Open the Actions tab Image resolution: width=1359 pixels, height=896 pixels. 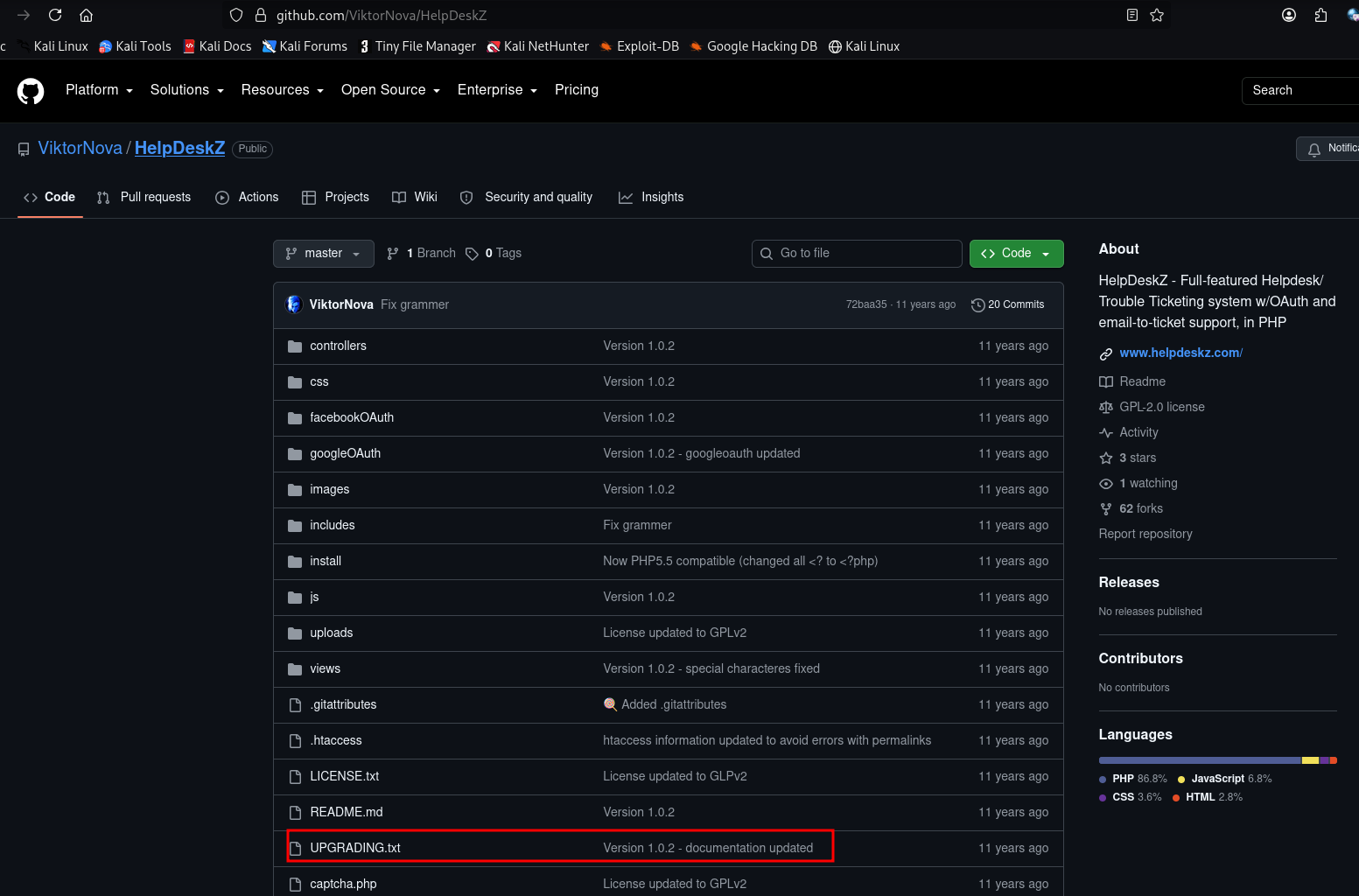[247, 198]
